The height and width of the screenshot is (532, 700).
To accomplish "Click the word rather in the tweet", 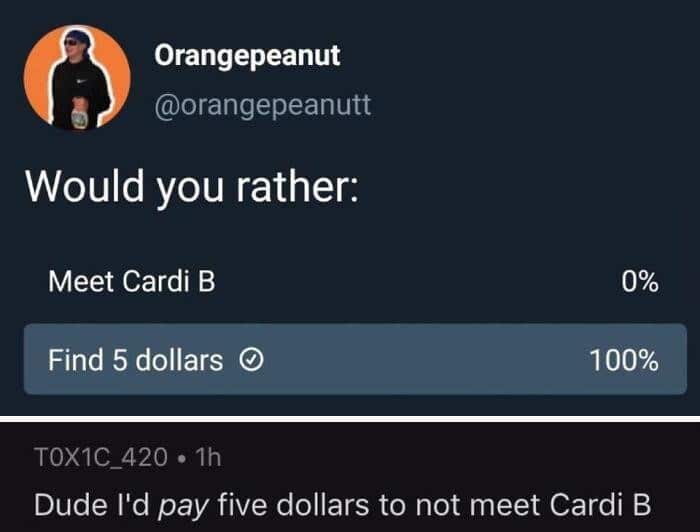I will tap(296, 187).
